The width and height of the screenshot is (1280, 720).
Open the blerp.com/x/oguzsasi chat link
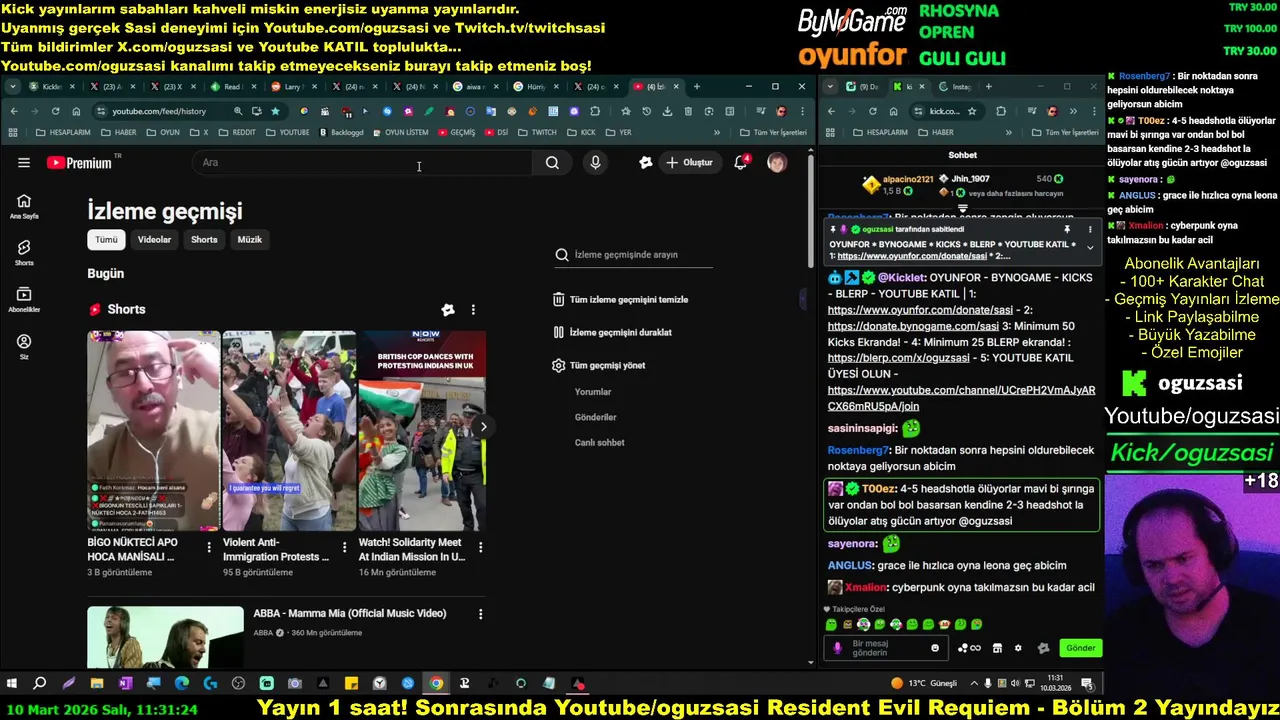(x=898, y=358)
